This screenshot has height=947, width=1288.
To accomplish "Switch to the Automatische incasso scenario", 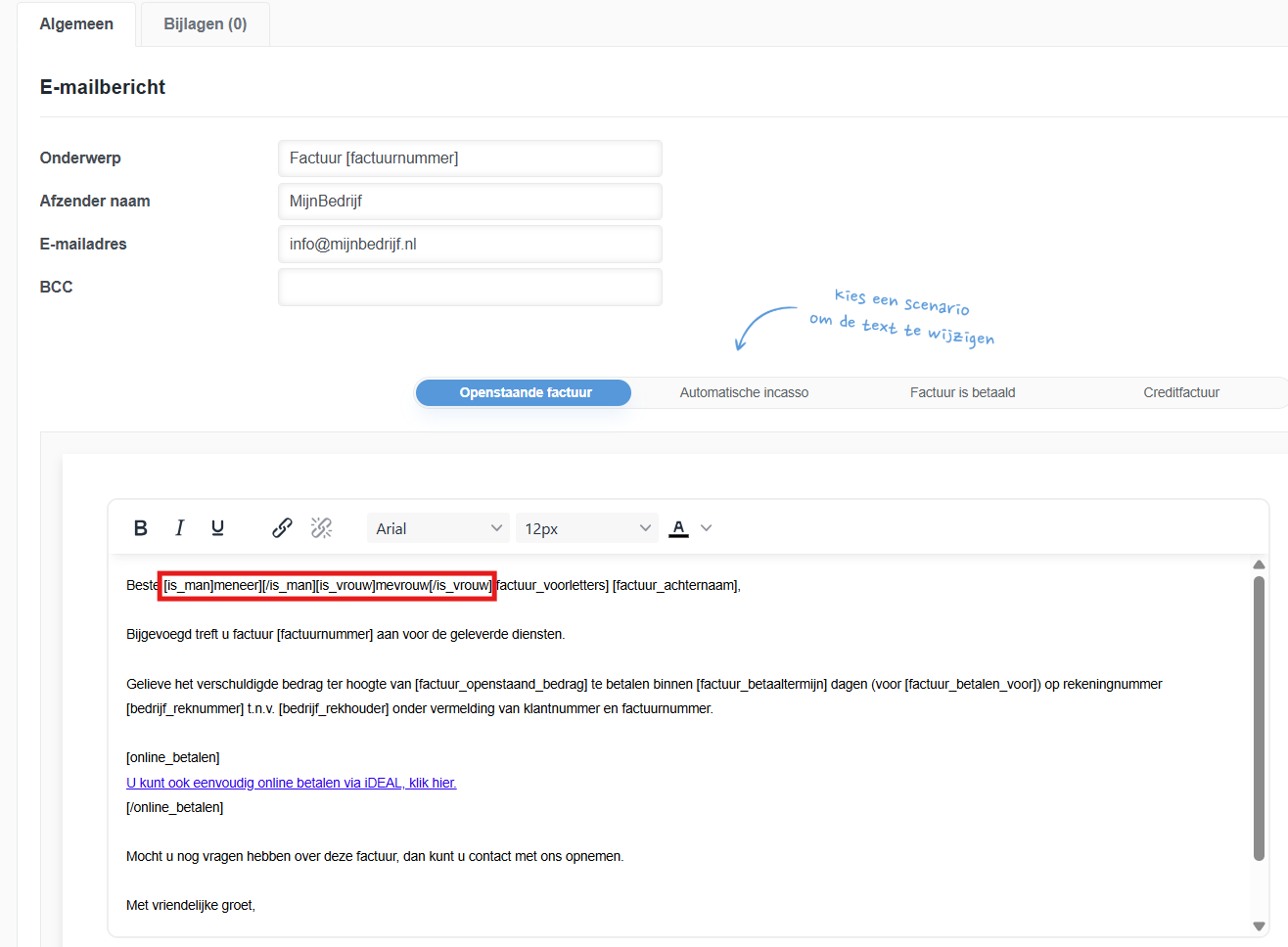I will pyautogui.click(x=744, y=391).
